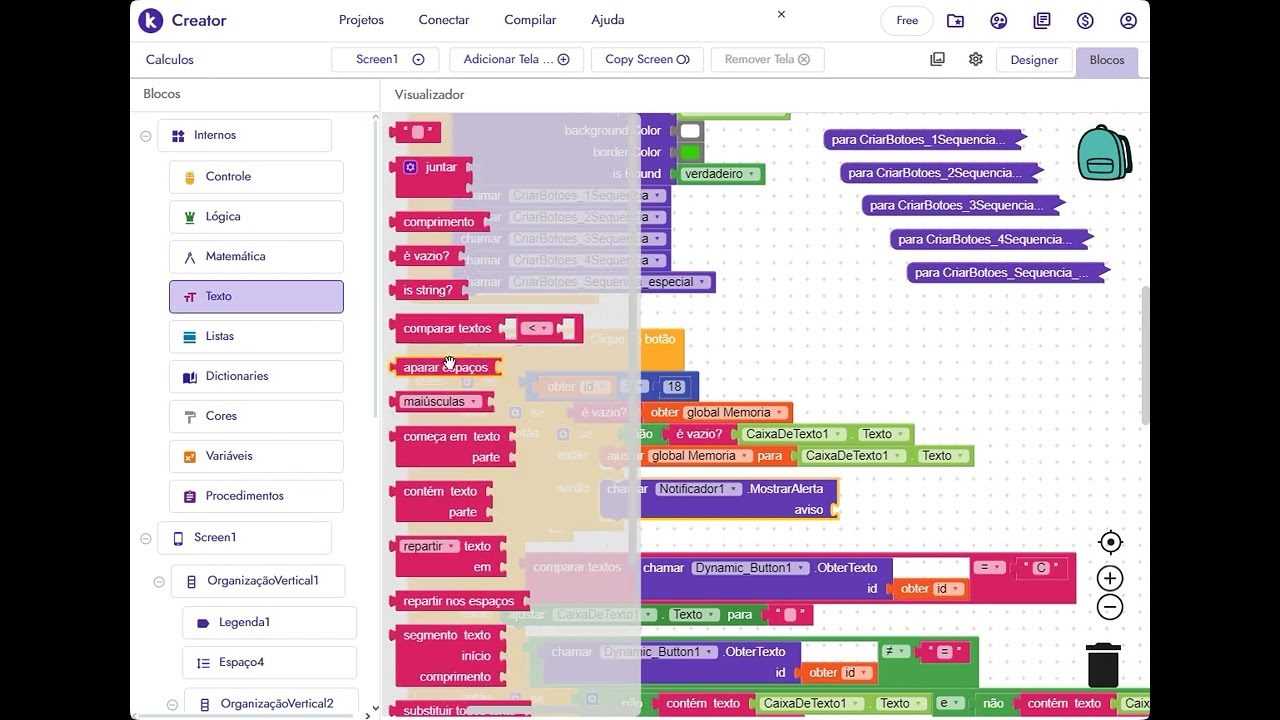Open the Compilar menu
This screenshot has height=720, width=1280.
tap(530, 20)
